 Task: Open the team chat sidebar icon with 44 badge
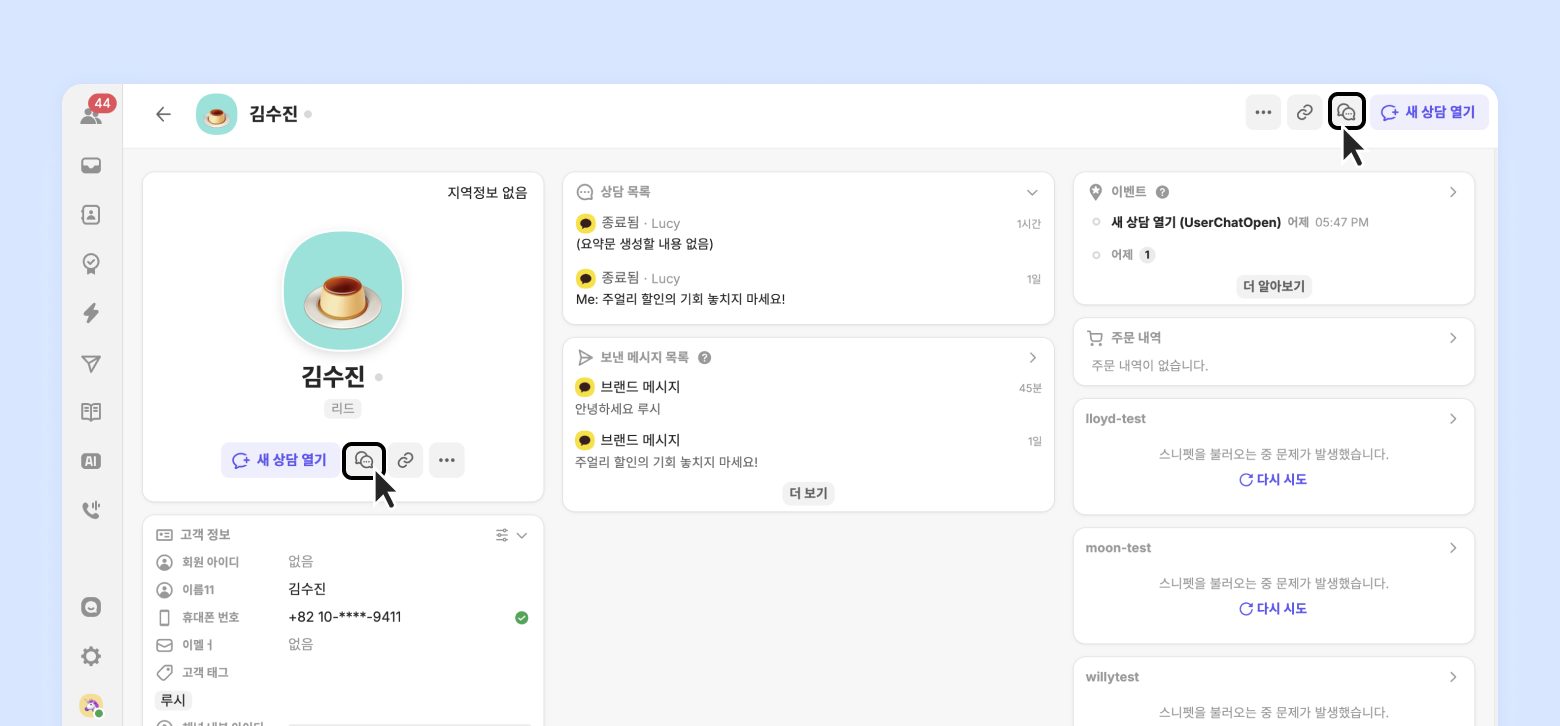(x=92, y=115)
